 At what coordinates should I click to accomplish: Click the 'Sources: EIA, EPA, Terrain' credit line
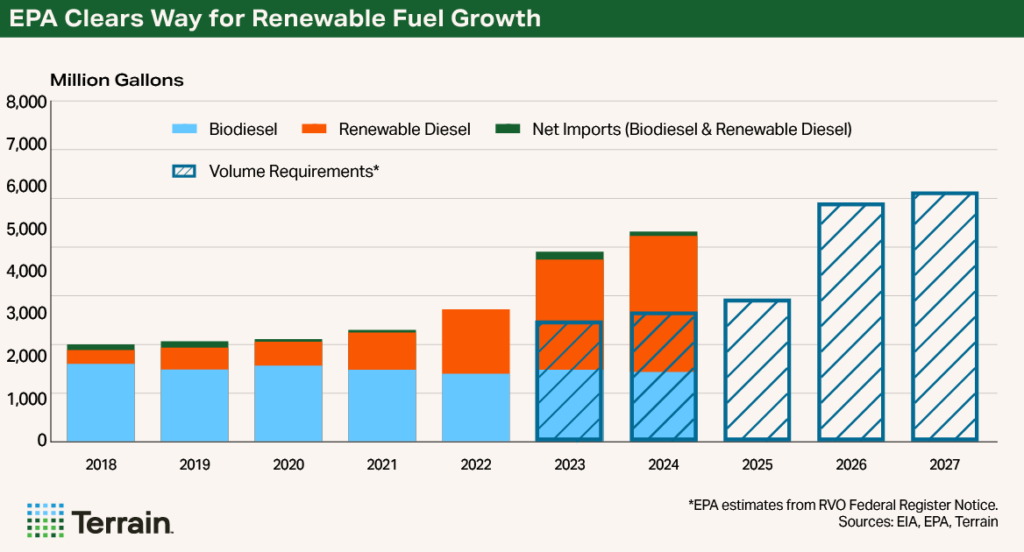(x=918, y=522)
